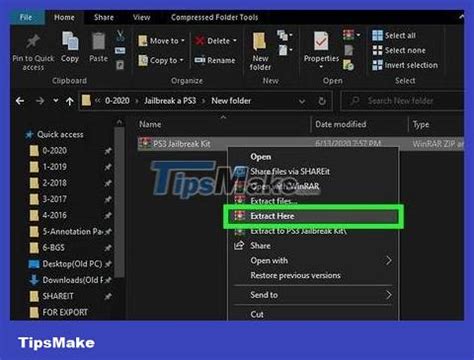Viewport: 474px width, 360px height.
Task: Open the Move to dropdown
Action: tap(161, 41)
